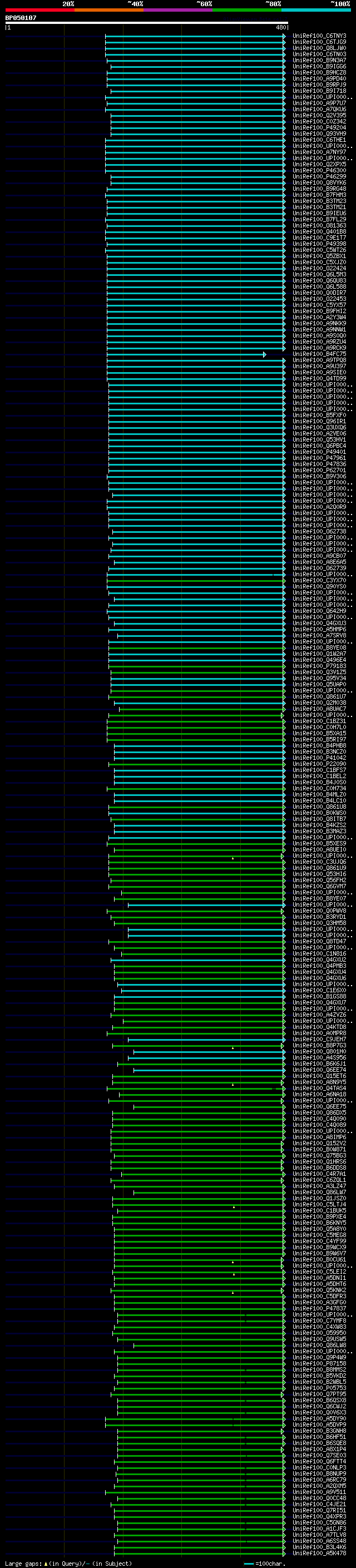Open hit UniRef100_B9N3A7
The width and height of the screenshot is (356, 1568).
tap(319, 60)
